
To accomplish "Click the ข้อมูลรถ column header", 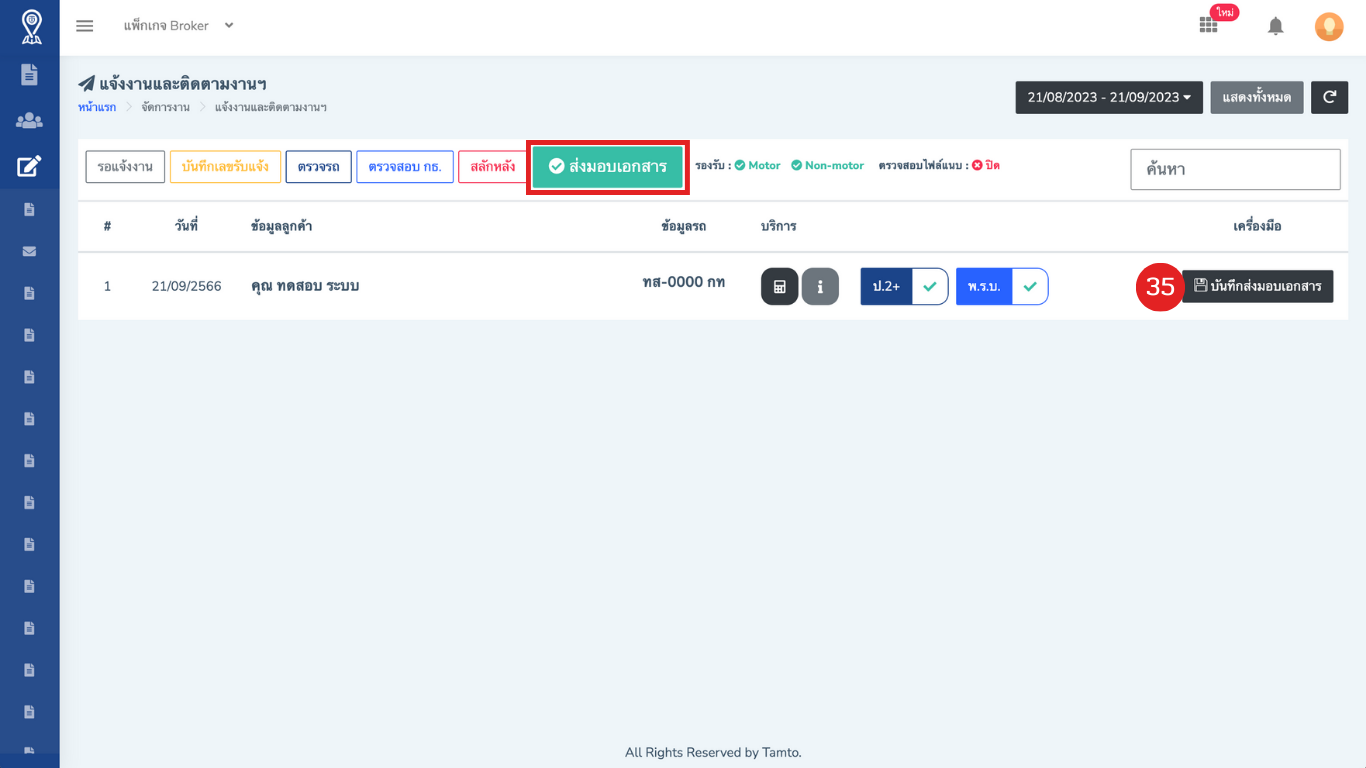I will [x=684, y=226].
